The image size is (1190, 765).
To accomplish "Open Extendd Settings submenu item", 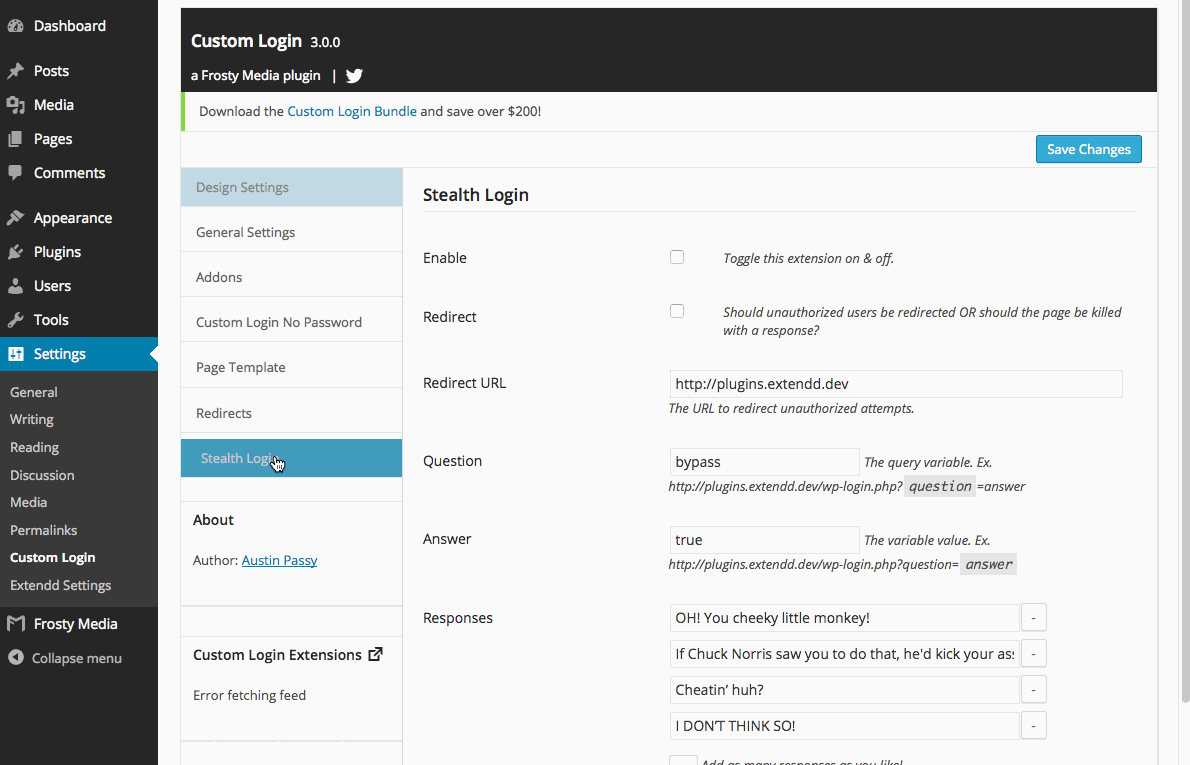I will click(x=61, y=585).
